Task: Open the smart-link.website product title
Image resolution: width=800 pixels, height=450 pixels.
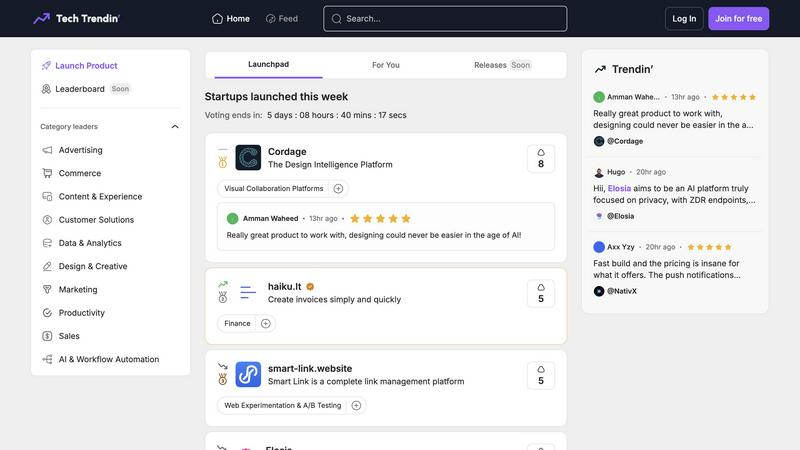Action: point(310,368)
